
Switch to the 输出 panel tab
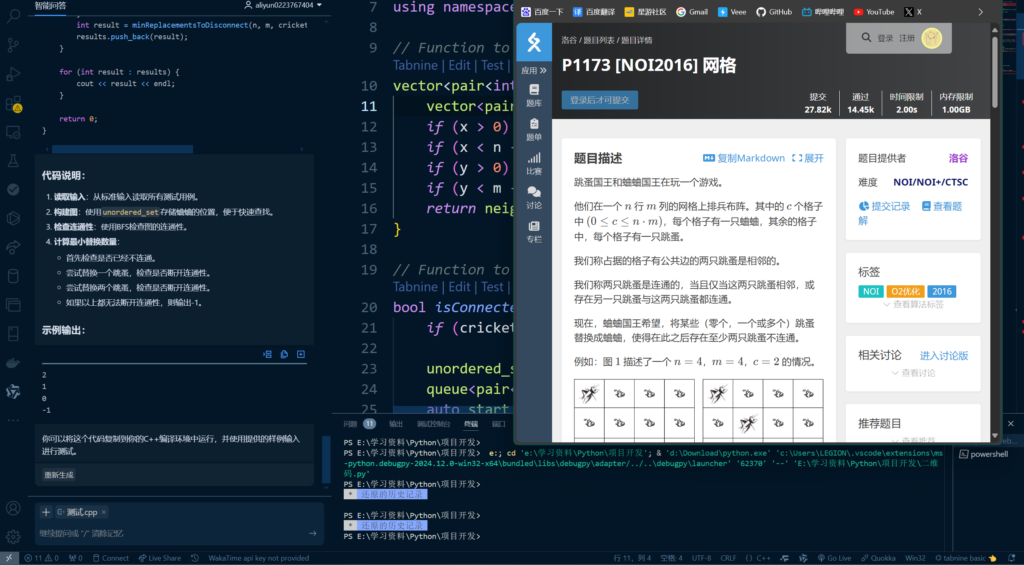click(396, 424)
